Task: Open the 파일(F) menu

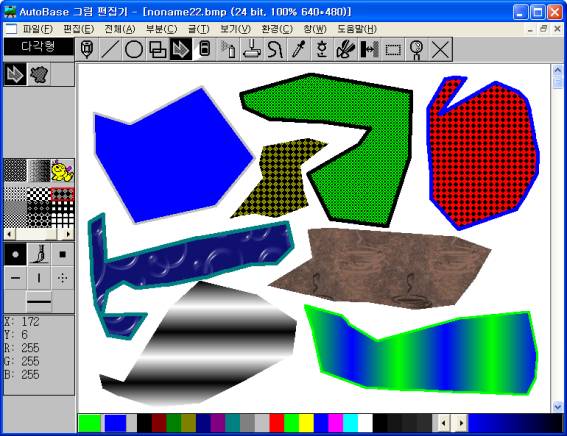Action: (37, 29)
